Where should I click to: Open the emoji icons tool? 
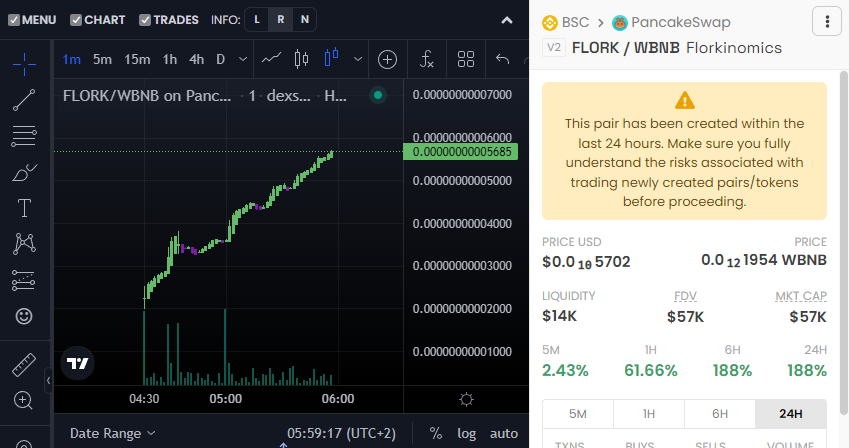[24, 316]
